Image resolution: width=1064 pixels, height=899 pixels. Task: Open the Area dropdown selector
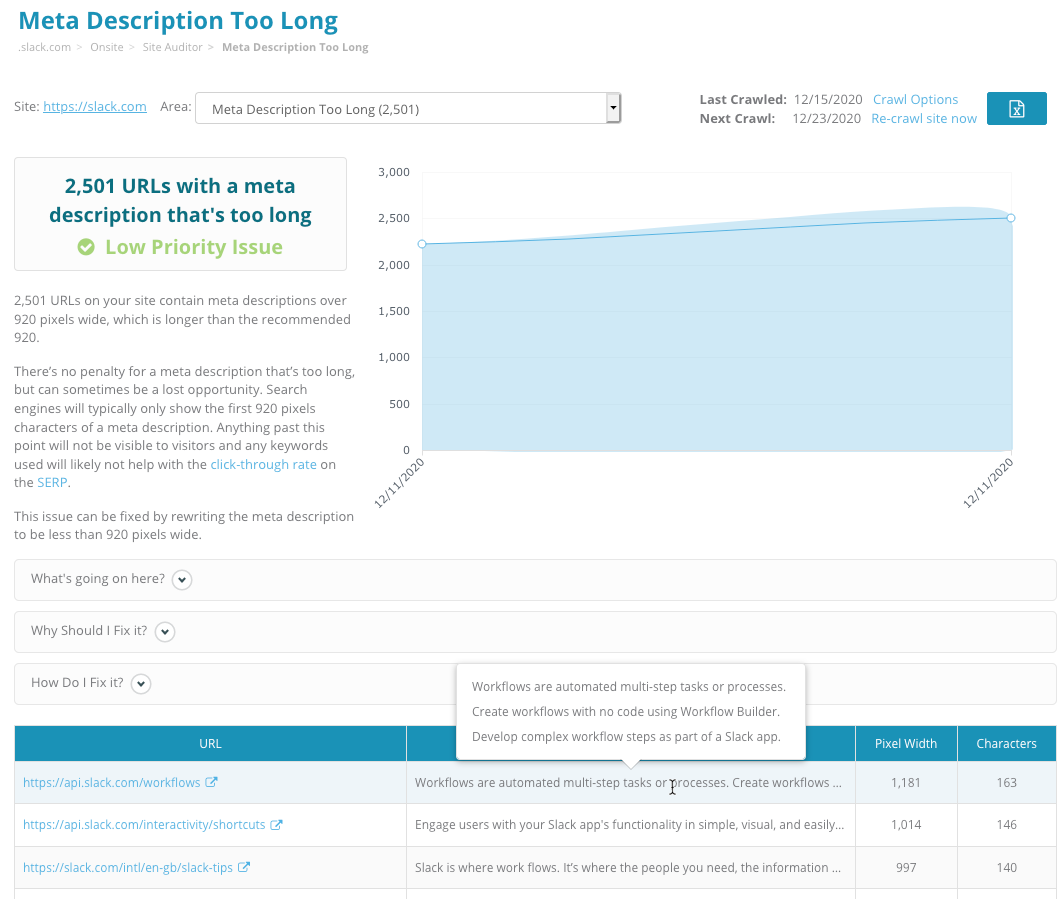click(x=408, y=109)
